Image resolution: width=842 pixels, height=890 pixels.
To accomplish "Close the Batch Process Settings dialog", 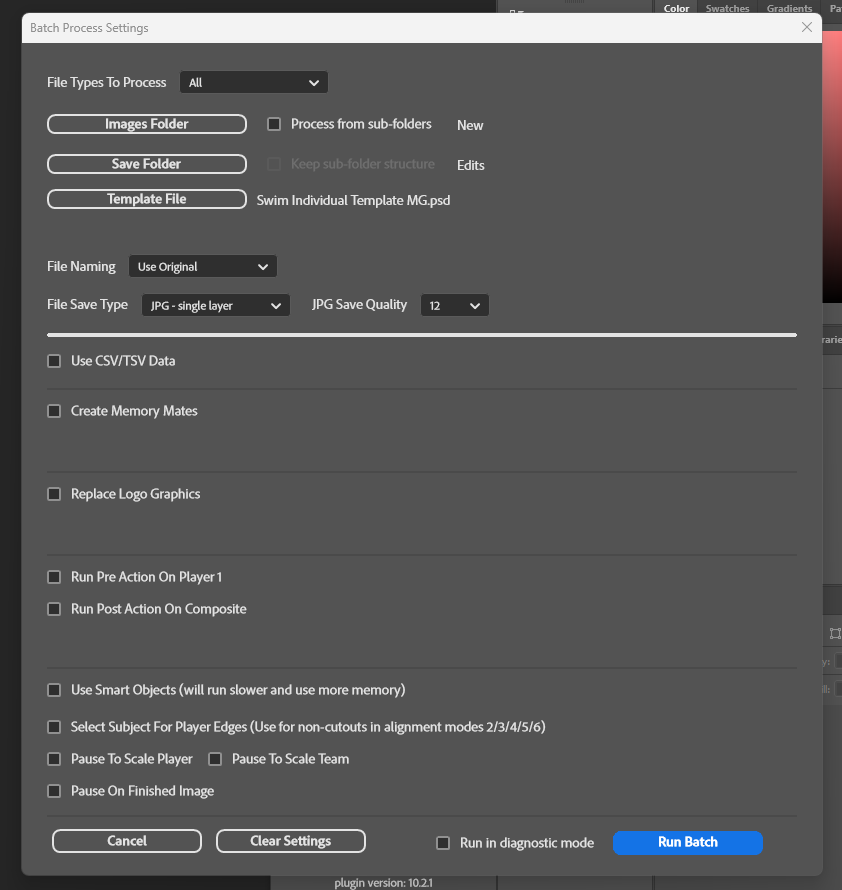I will (x=807, y=28).
